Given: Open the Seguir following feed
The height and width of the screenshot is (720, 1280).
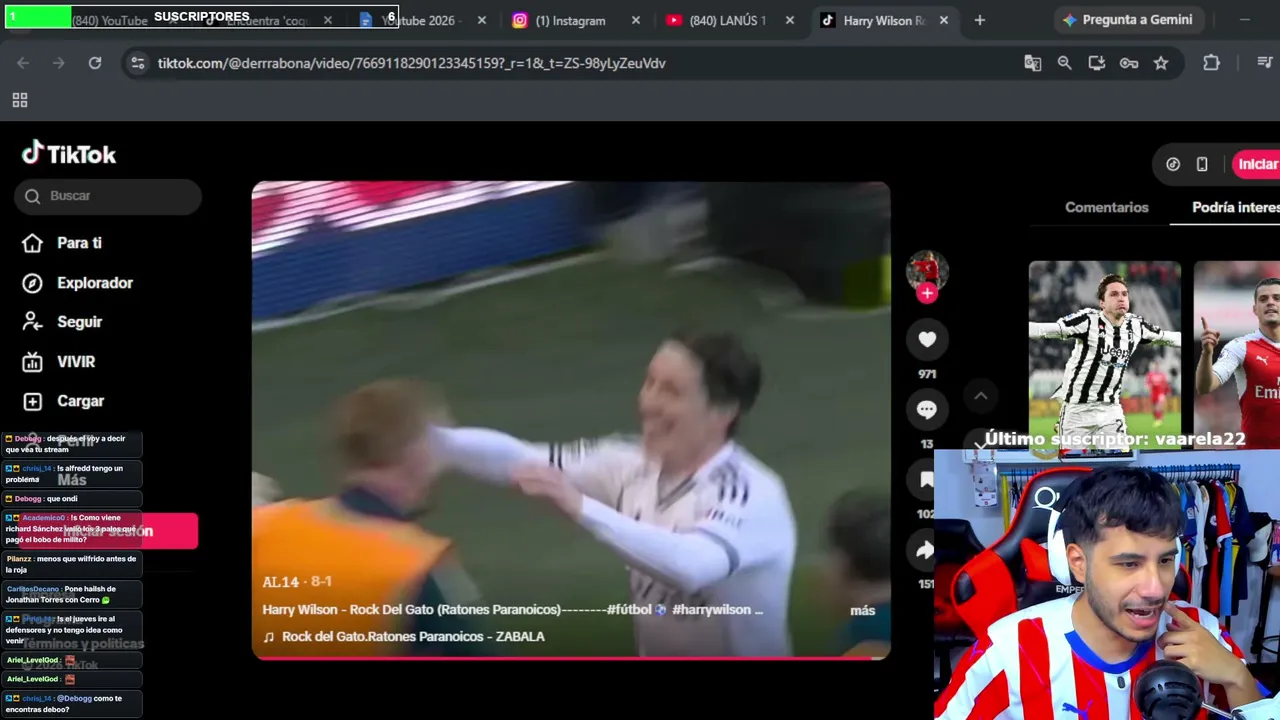Looking at the screenshot, I should click(62, 322).
